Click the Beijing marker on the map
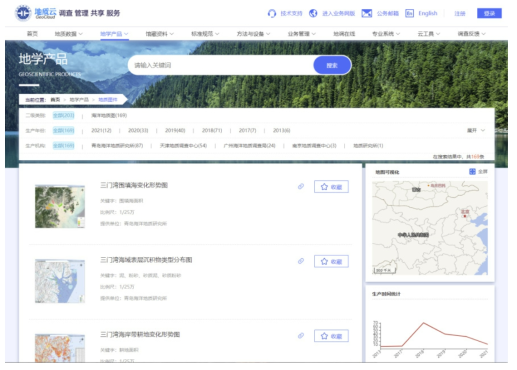Viewport: 517px width, 370px height. point(465,216)
